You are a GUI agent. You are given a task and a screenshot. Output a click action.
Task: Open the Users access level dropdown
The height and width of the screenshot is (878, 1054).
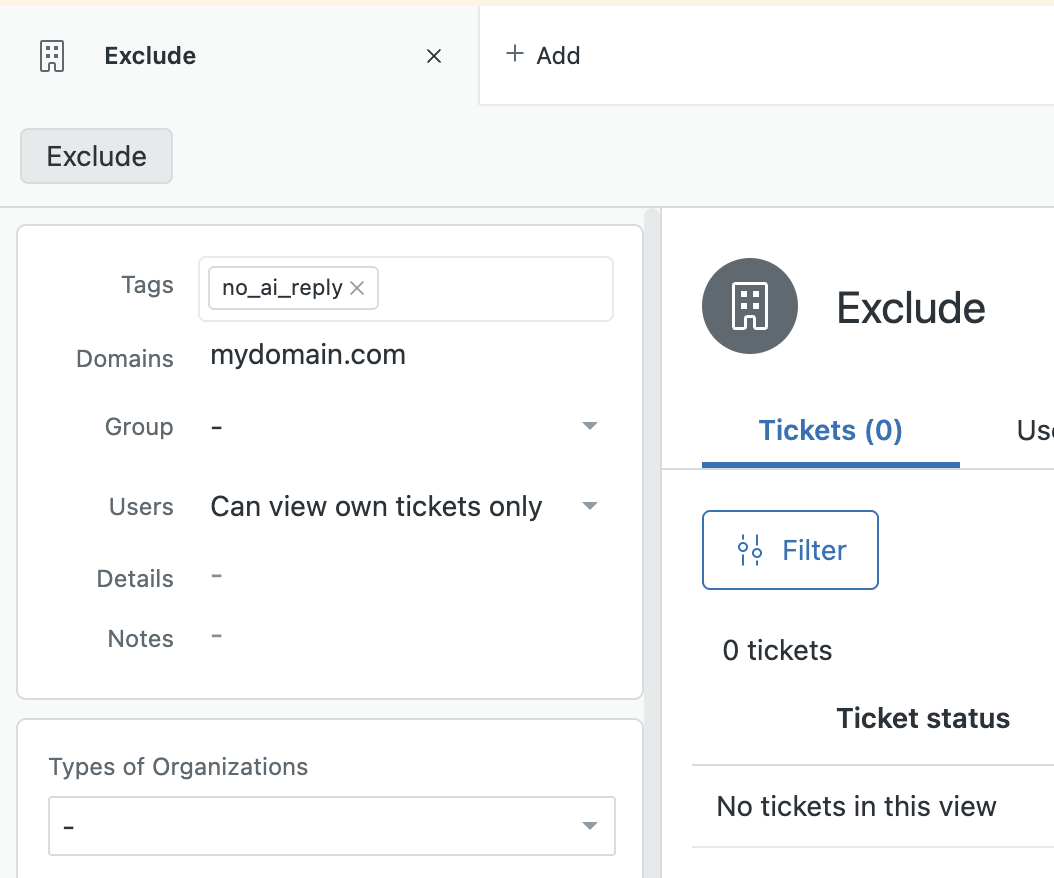pyautogui.click(x=589, y=506)
